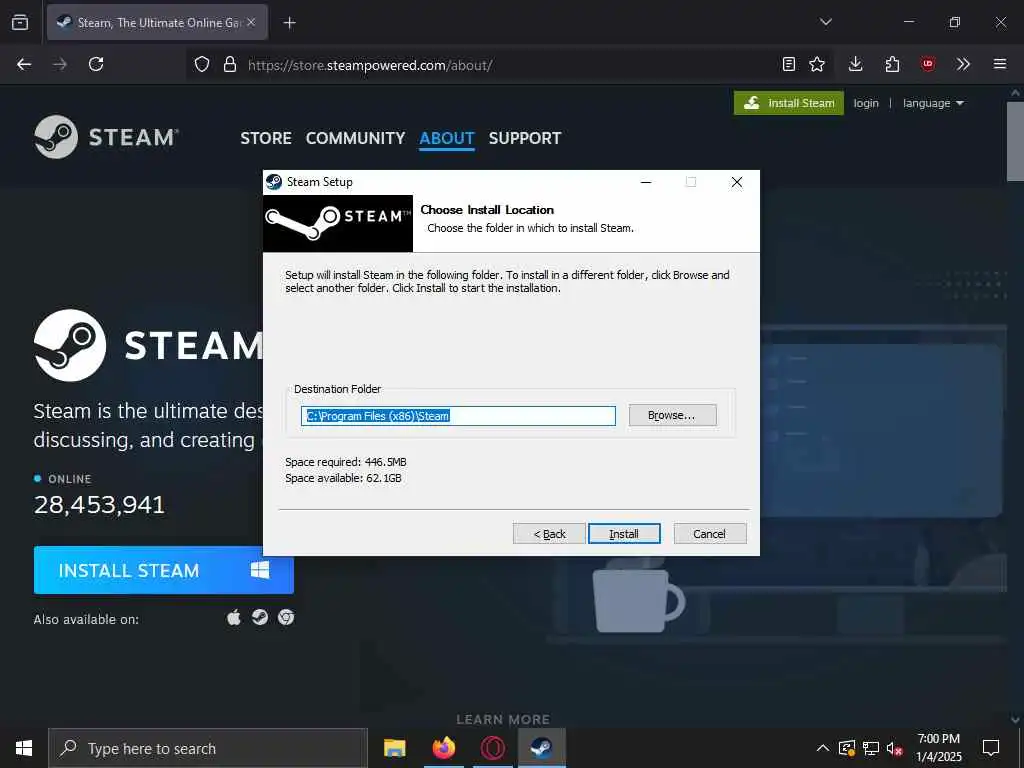The width and height of the screenshot is (1024, 768).
Task: Open Browse... to choose another folder
Action: pyautogui.click(x=672, y=415)
